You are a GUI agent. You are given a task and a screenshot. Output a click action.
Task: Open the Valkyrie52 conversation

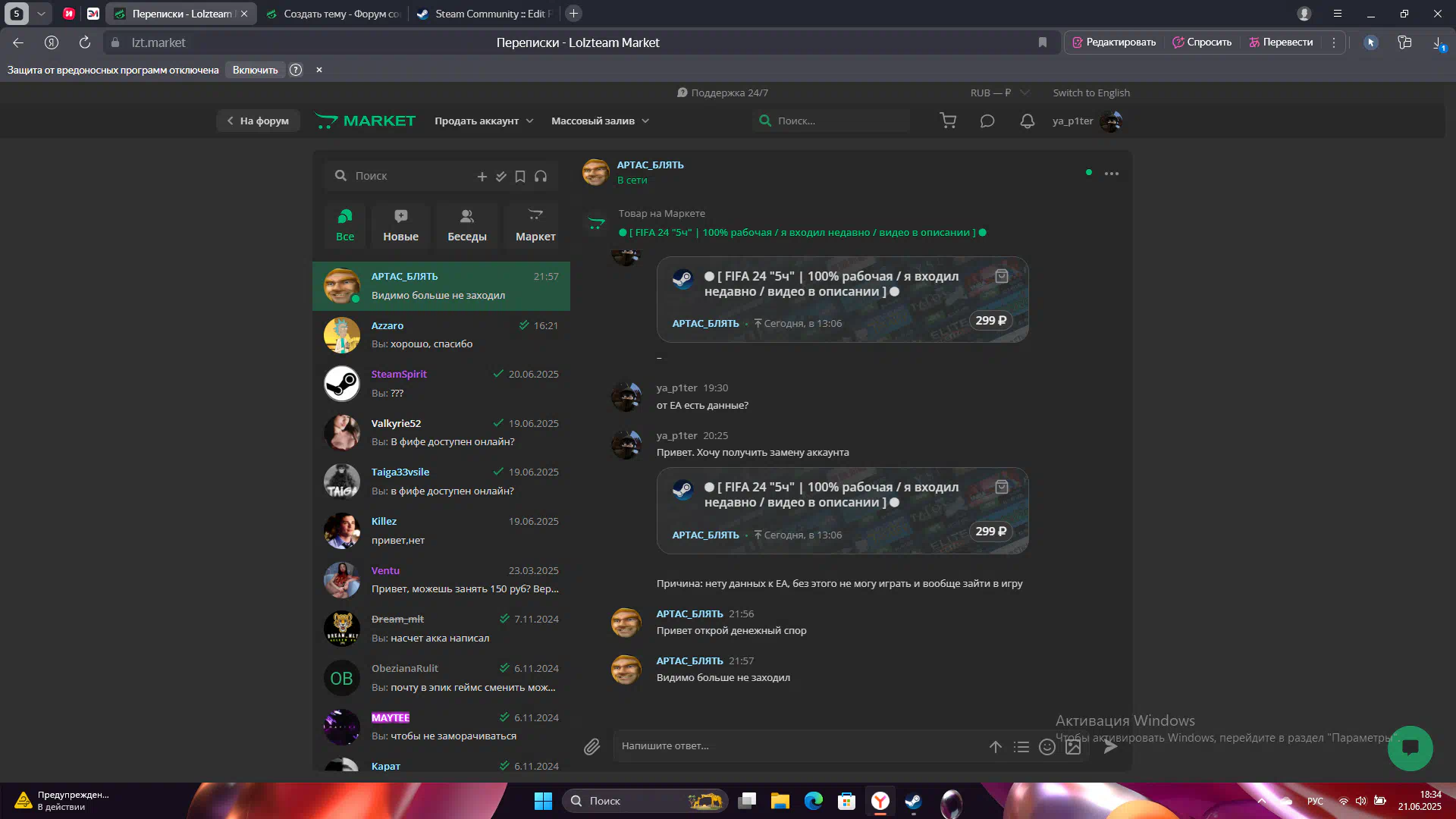(441, 433)
